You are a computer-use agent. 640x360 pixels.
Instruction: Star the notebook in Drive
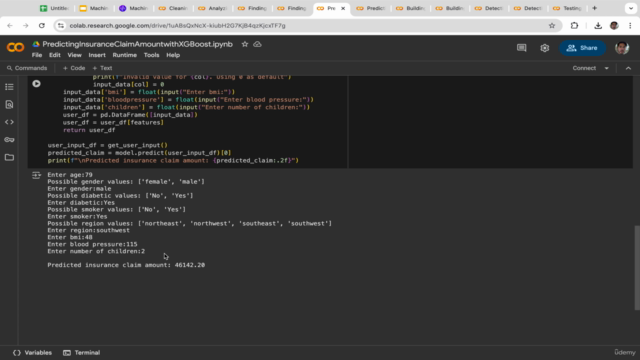[x=244, y=44]
